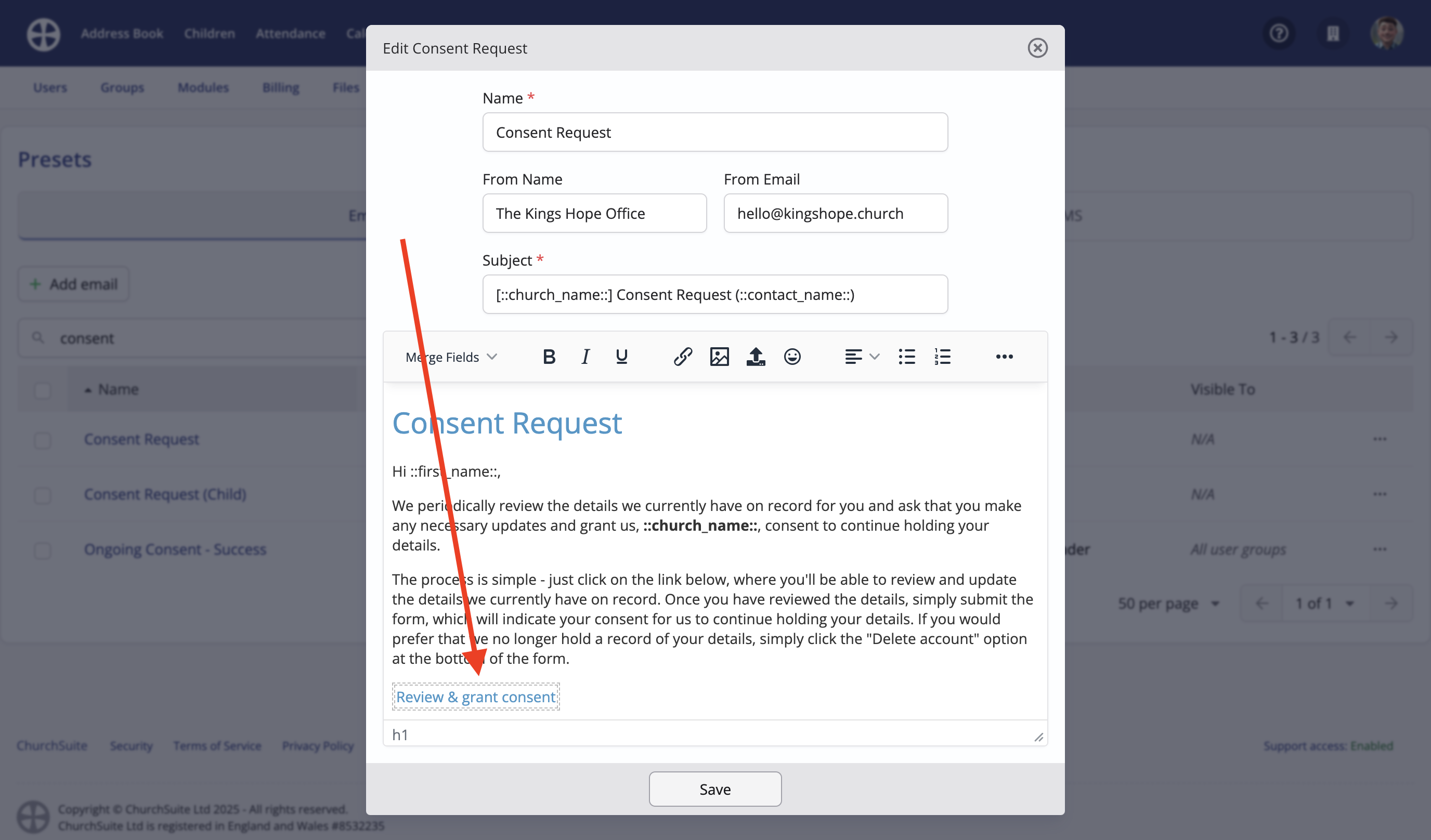Save the consent request email
The image size is (1431, 840).
click(x=715, y=789)
